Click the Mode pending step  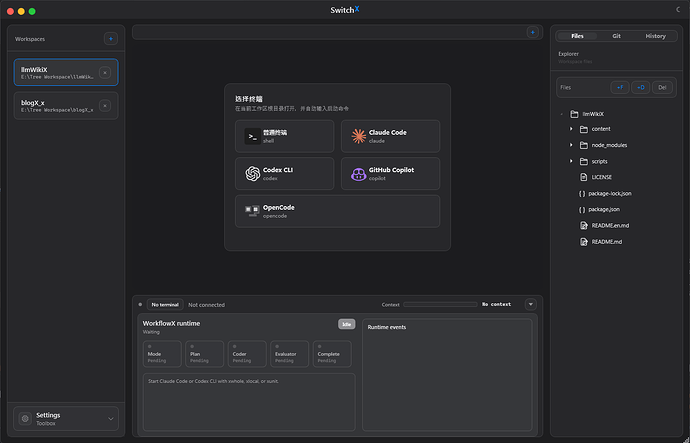[x=162, y=354]
